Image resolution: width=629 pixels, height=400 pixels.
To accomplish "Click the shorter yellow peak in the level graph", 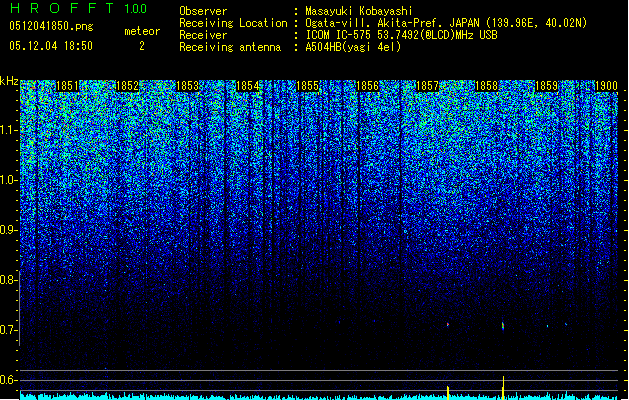I will pyautogui.click(x=448, y=392).
